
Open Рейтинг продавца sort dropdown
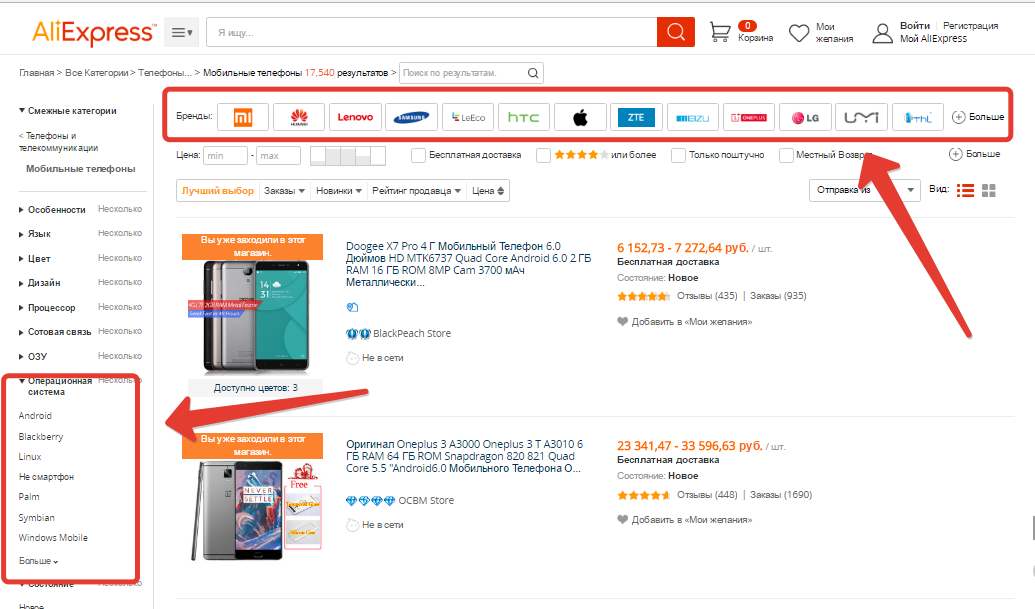pos(416,191)
